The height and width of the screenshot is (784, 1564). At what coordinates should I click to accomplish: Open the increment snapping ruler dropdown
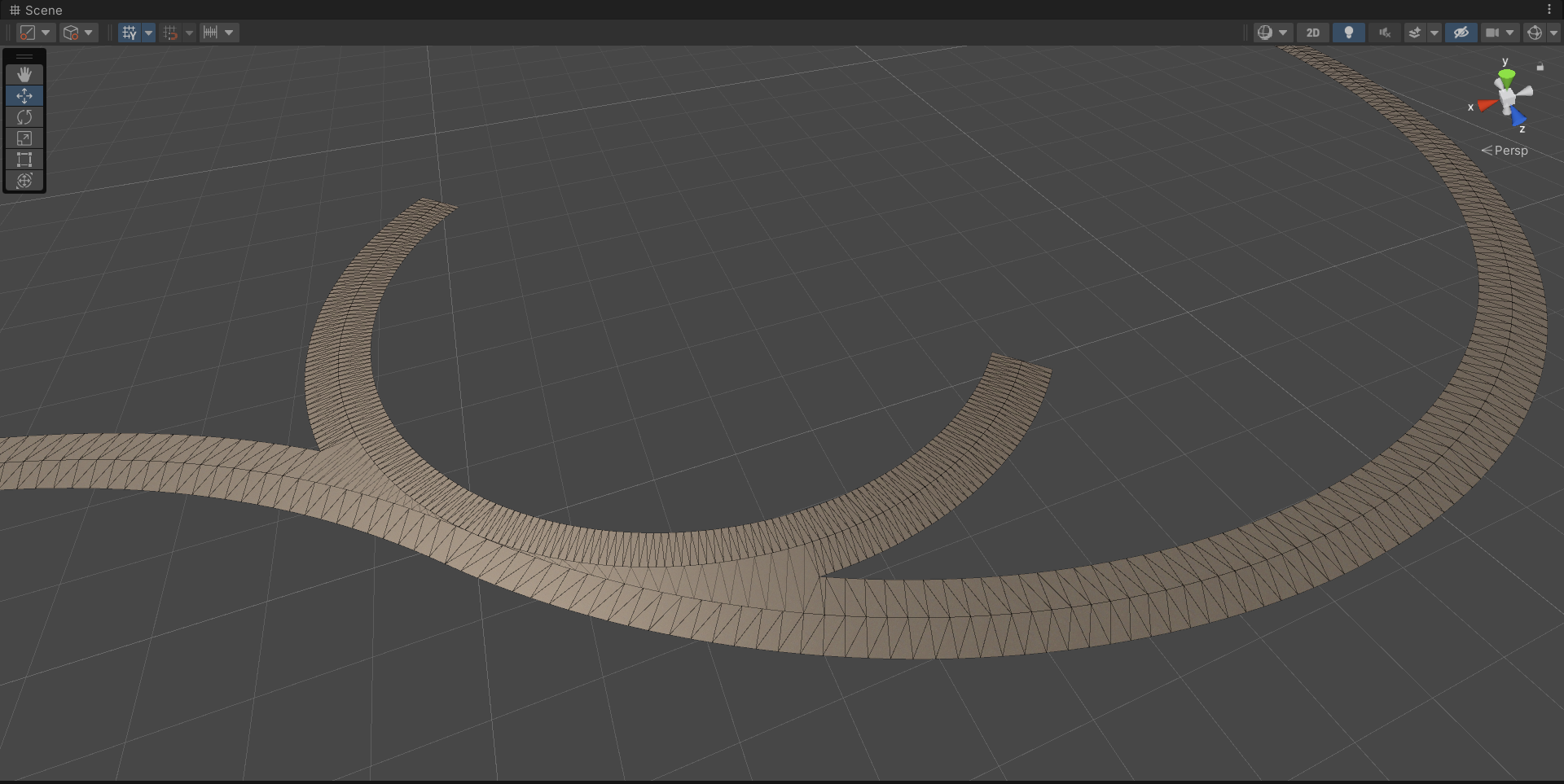pos(219,33)
